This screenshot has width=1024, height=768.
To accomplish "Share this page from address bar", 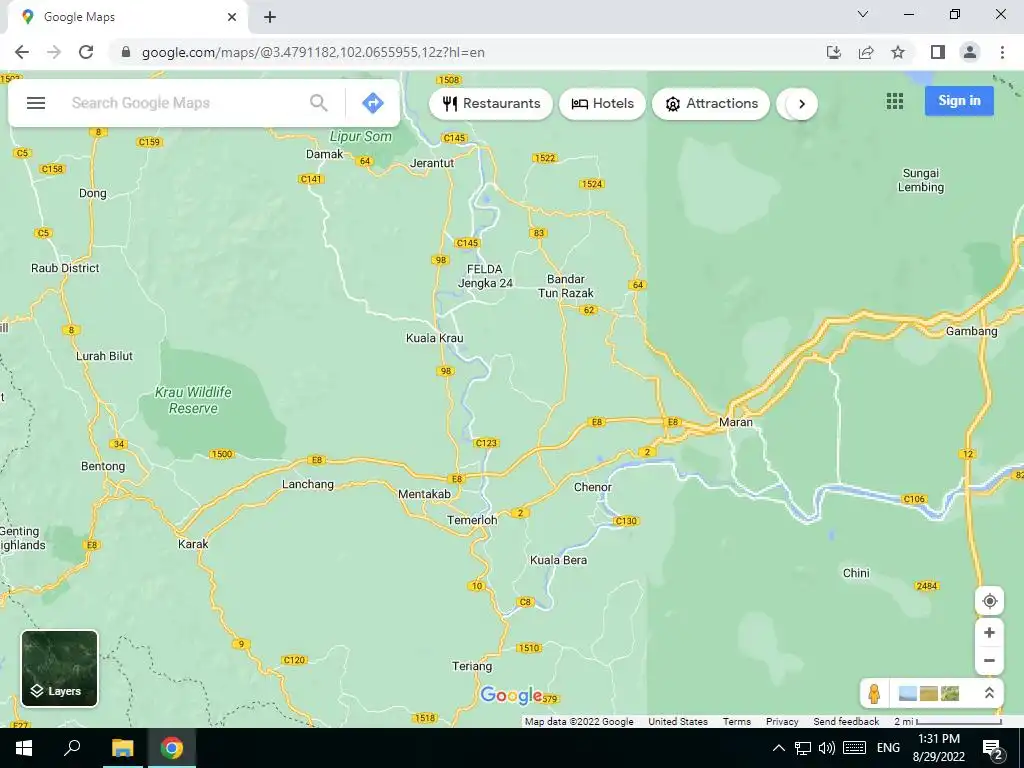I will [x=866, y=52].
